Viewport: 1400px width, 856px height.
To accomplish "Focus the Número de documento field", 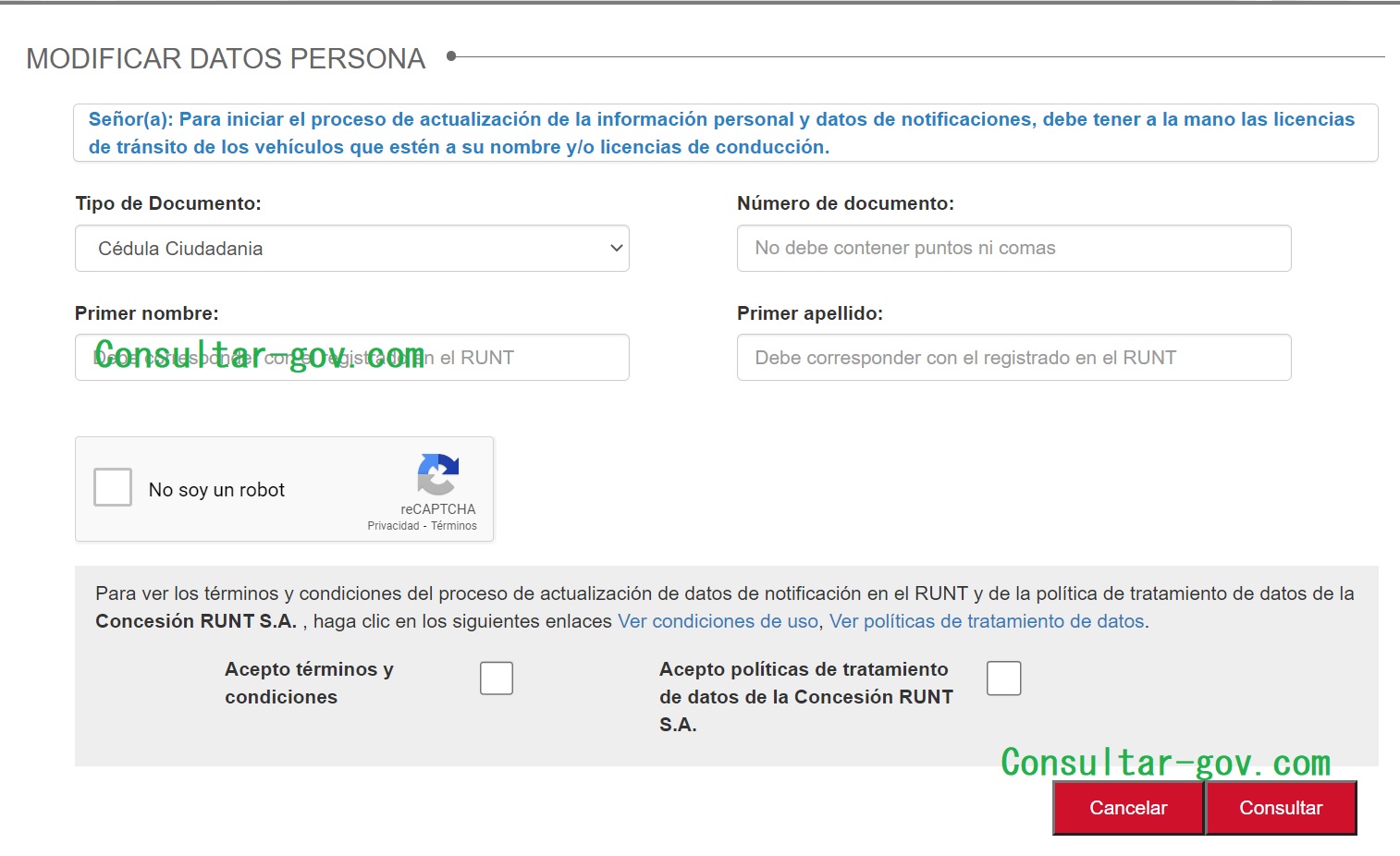I will 1013,249.
